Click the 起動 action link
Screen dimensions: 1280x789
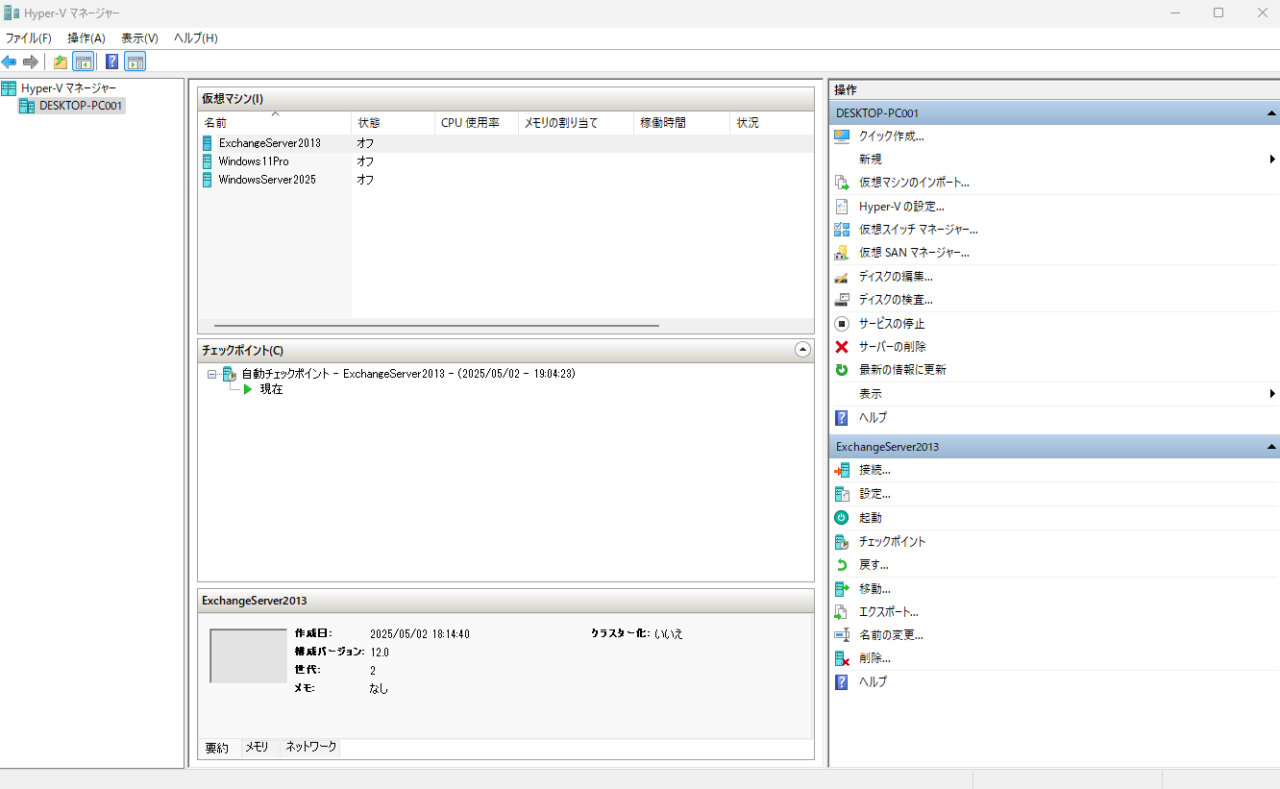coord(870,518)
